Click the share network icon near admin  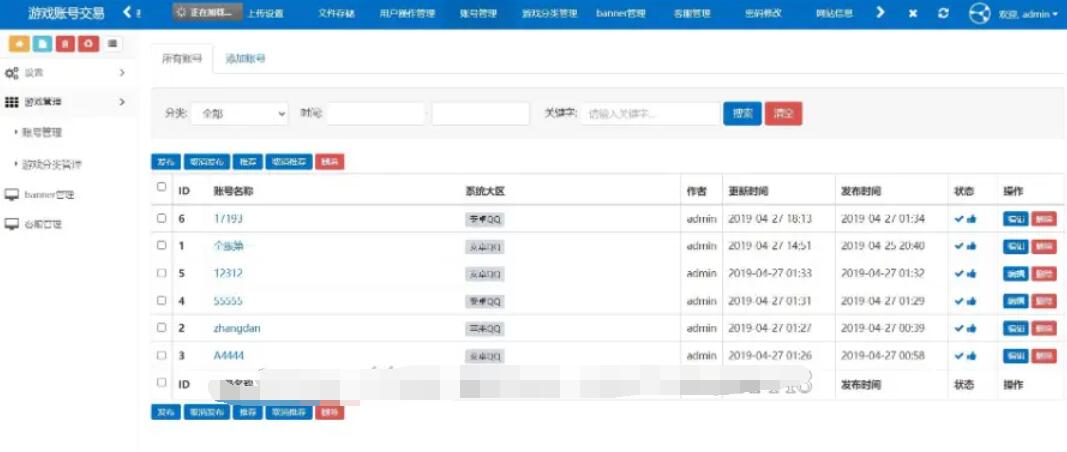point(980,14)
